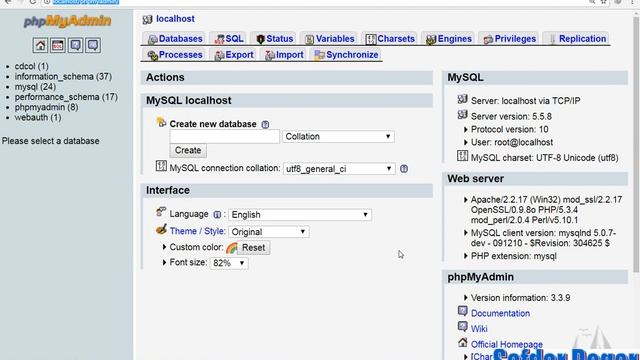Open the Synchronize tab
Viewport: 640px width, 360px height.
tap(346, 55)
